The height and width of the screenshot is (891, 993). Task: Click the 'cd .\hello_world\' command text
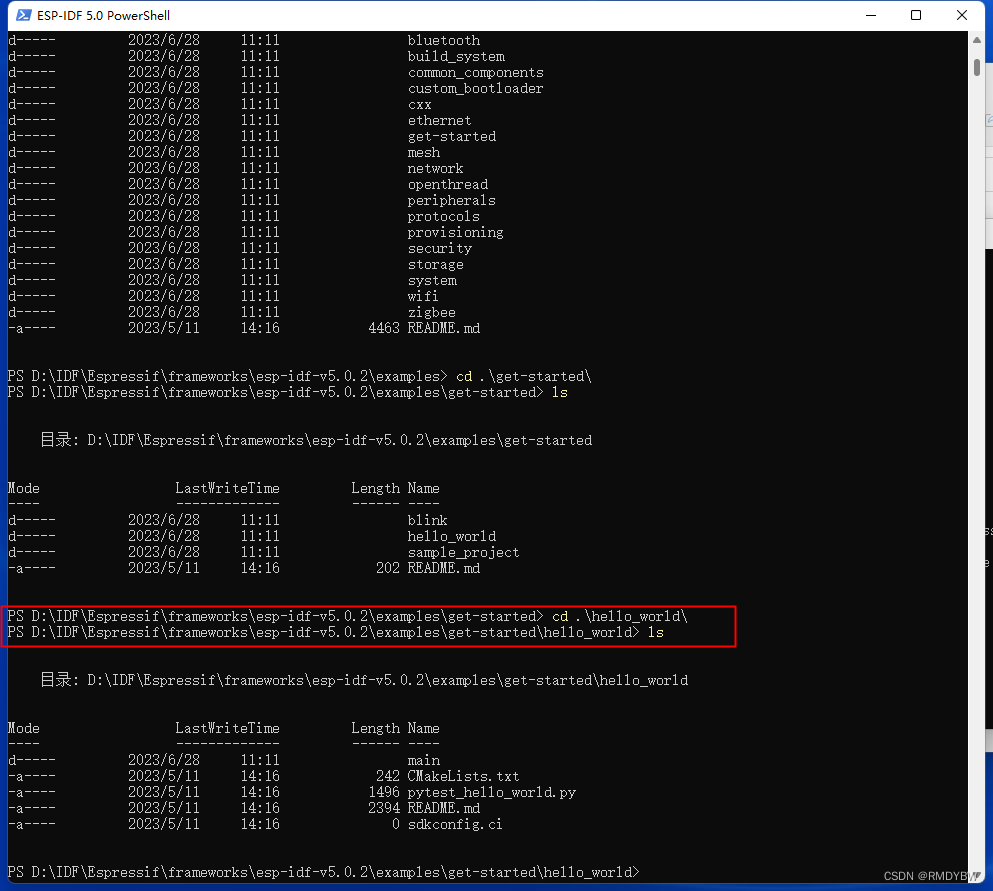click(620, 616)
